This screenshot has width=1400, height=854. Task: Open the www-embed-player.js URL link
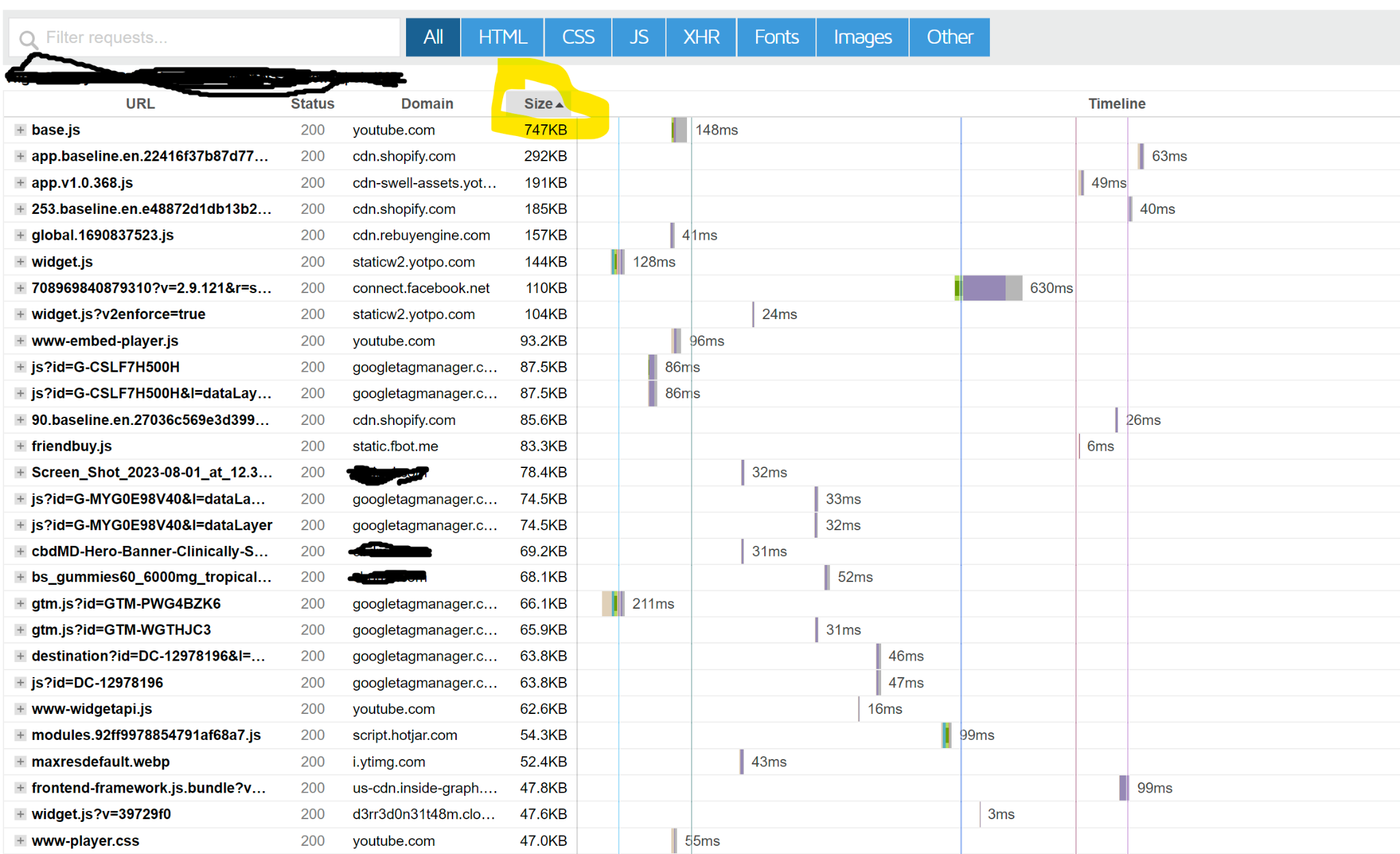(x=105, y=341)
